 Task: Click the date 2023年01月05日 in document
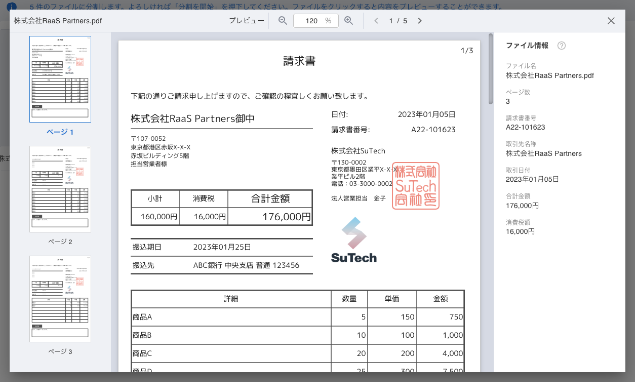tap(426, 114)
